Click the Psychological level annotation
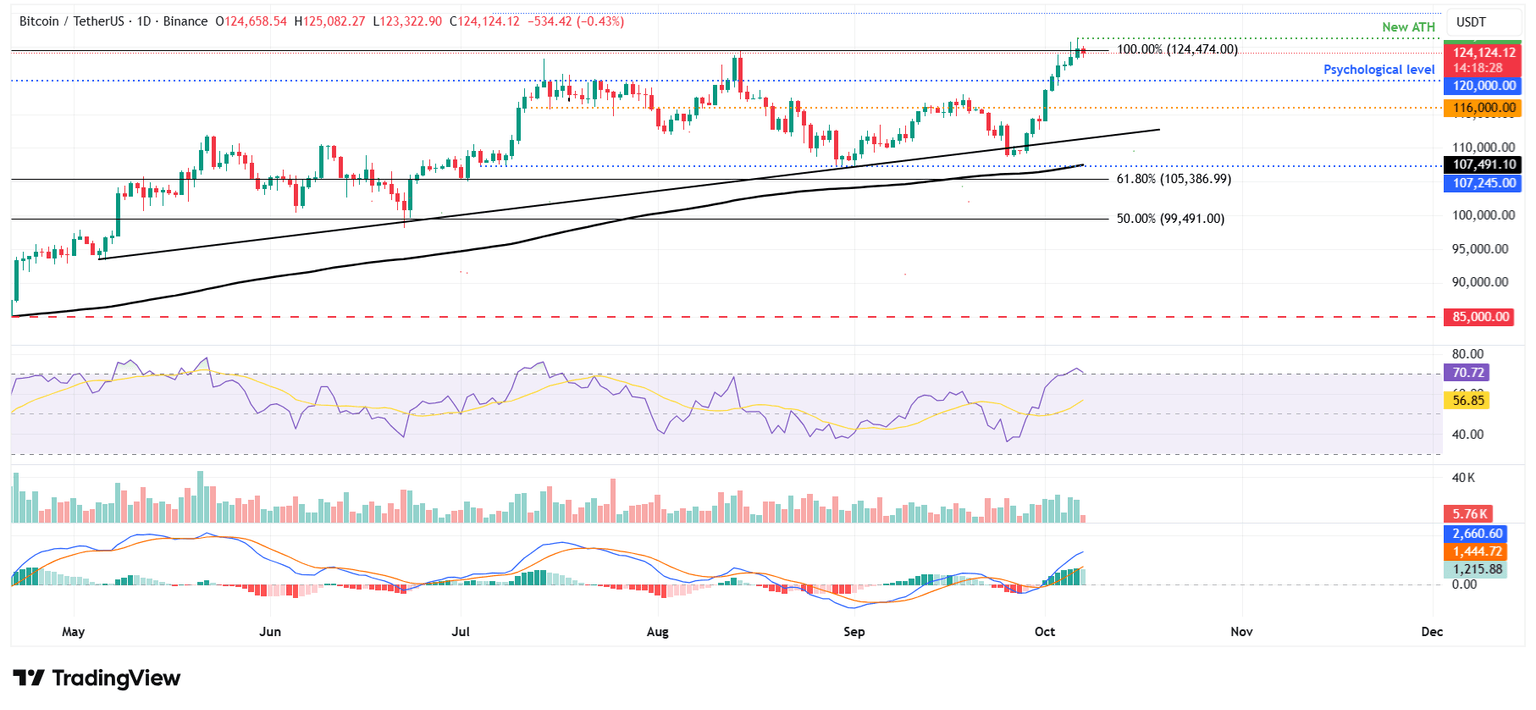This screenshot has width=1536, height=710. [1379, 69]
